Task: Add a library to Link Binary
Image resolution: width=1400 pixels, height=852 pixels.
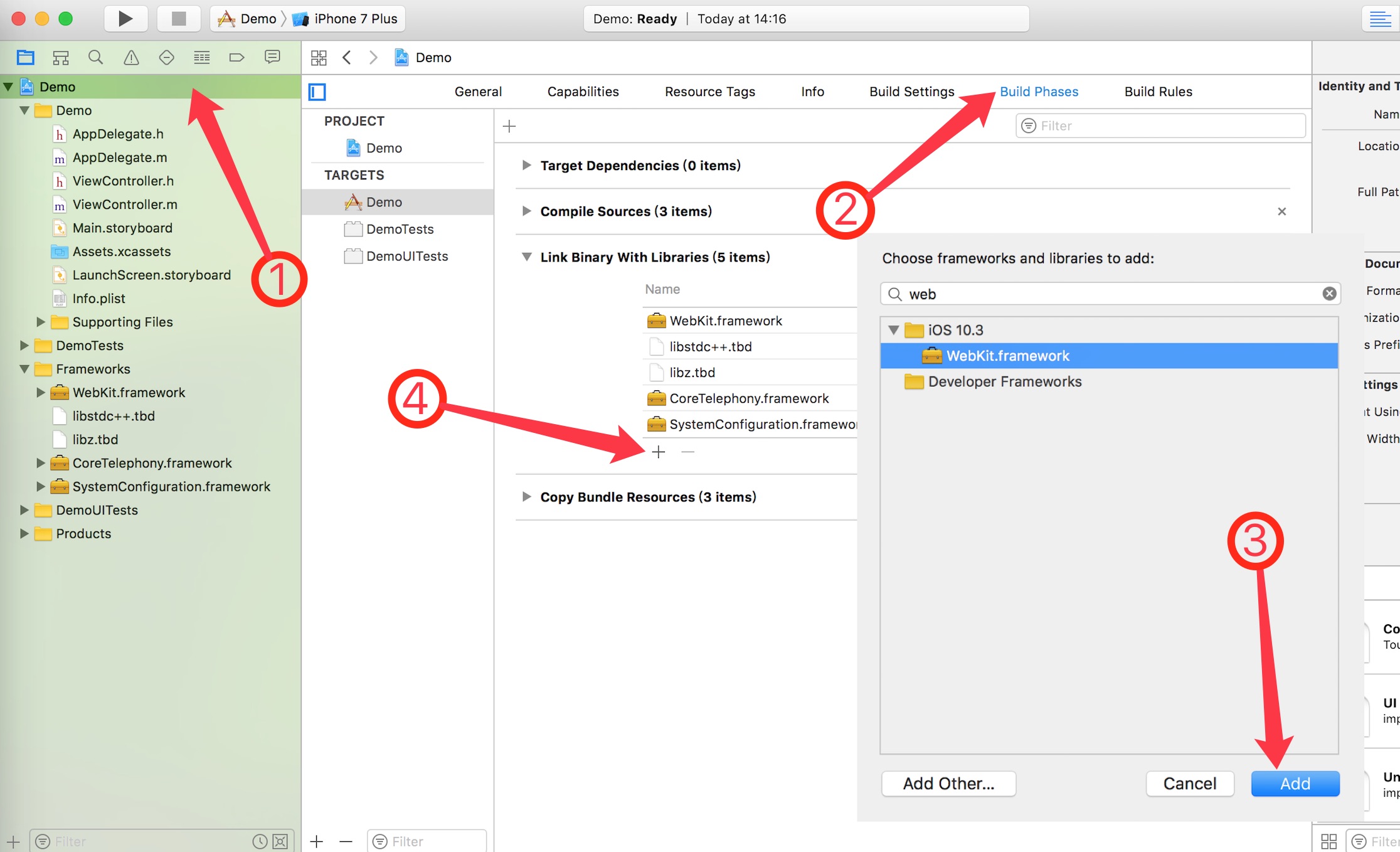Action: pos(659,452)
